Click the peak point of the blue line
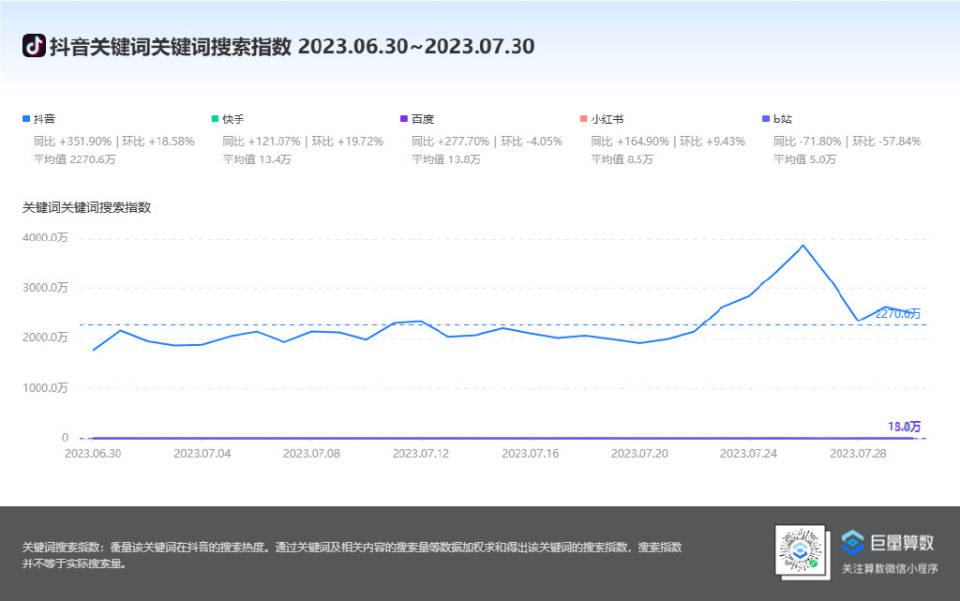This screenshot has height=601, width=960. pos(803,246)
